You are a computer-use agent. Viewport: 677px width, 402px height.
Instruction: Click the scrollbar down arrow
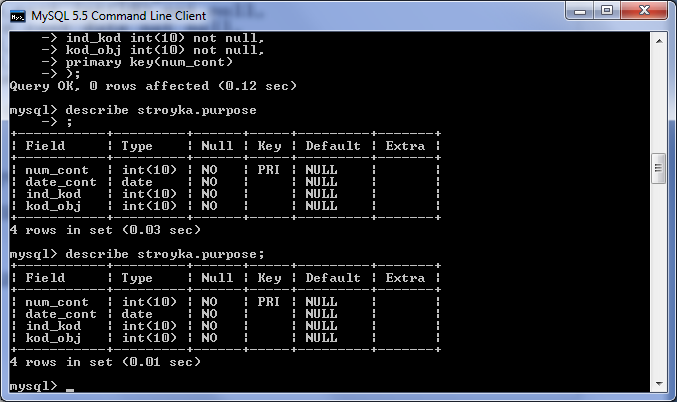point(659,383)
